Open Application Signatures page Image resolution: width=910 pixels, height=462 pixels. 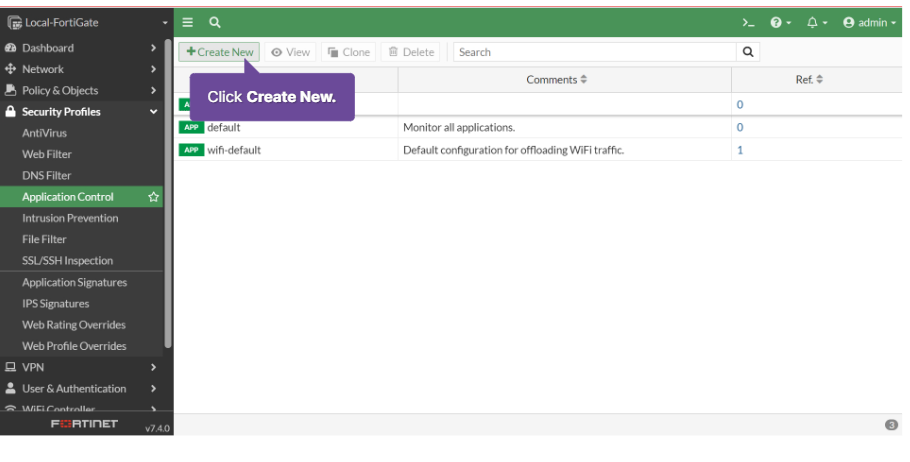click(74, 282)
